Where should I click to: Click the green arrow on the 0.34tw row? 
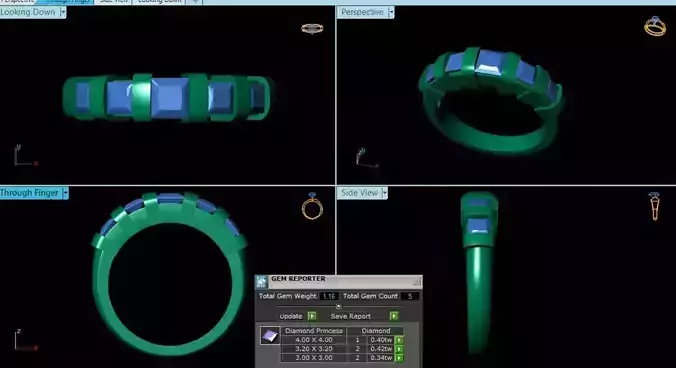[399, 358]
